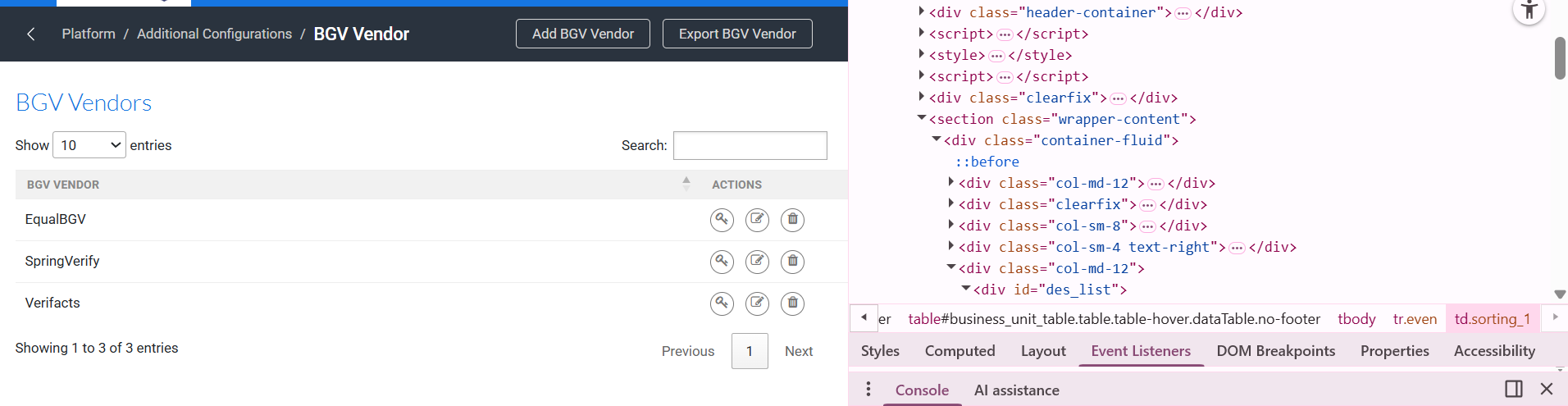Open the Show entries dropdown
Viewport: 1568px width, 406px height.
(x=89, y=145)
